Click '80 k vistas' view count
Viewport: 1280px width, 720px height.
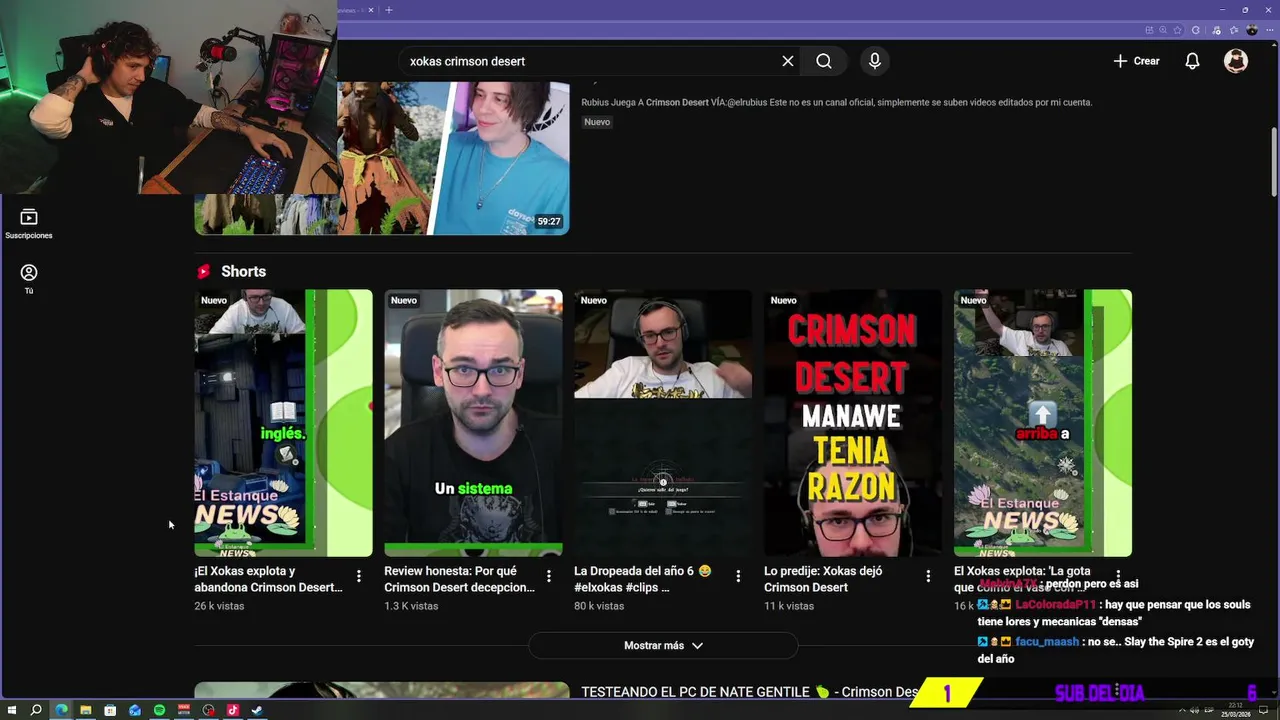599,606
